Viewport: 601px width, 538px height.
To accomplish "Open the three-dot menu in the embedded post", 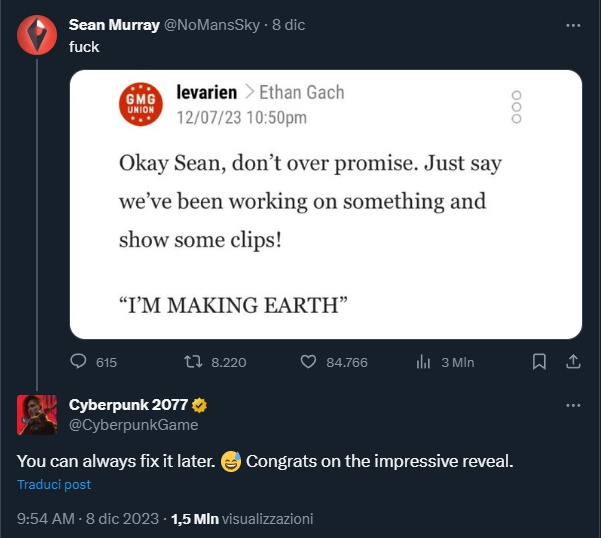I will click(x=517, y=107).
